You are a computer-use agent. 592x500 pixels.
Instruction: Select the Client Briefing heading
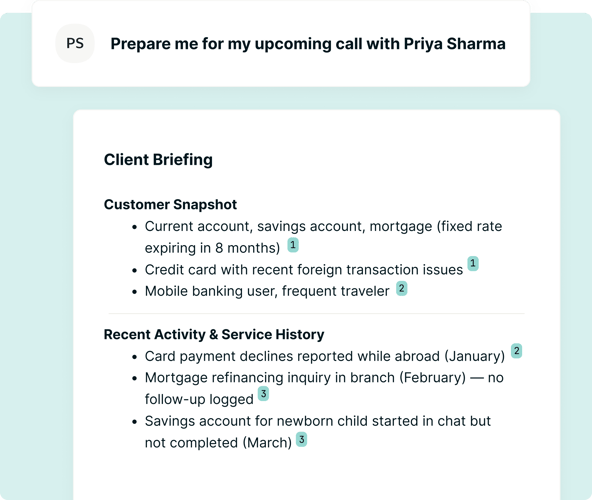(x=158, y=159)
